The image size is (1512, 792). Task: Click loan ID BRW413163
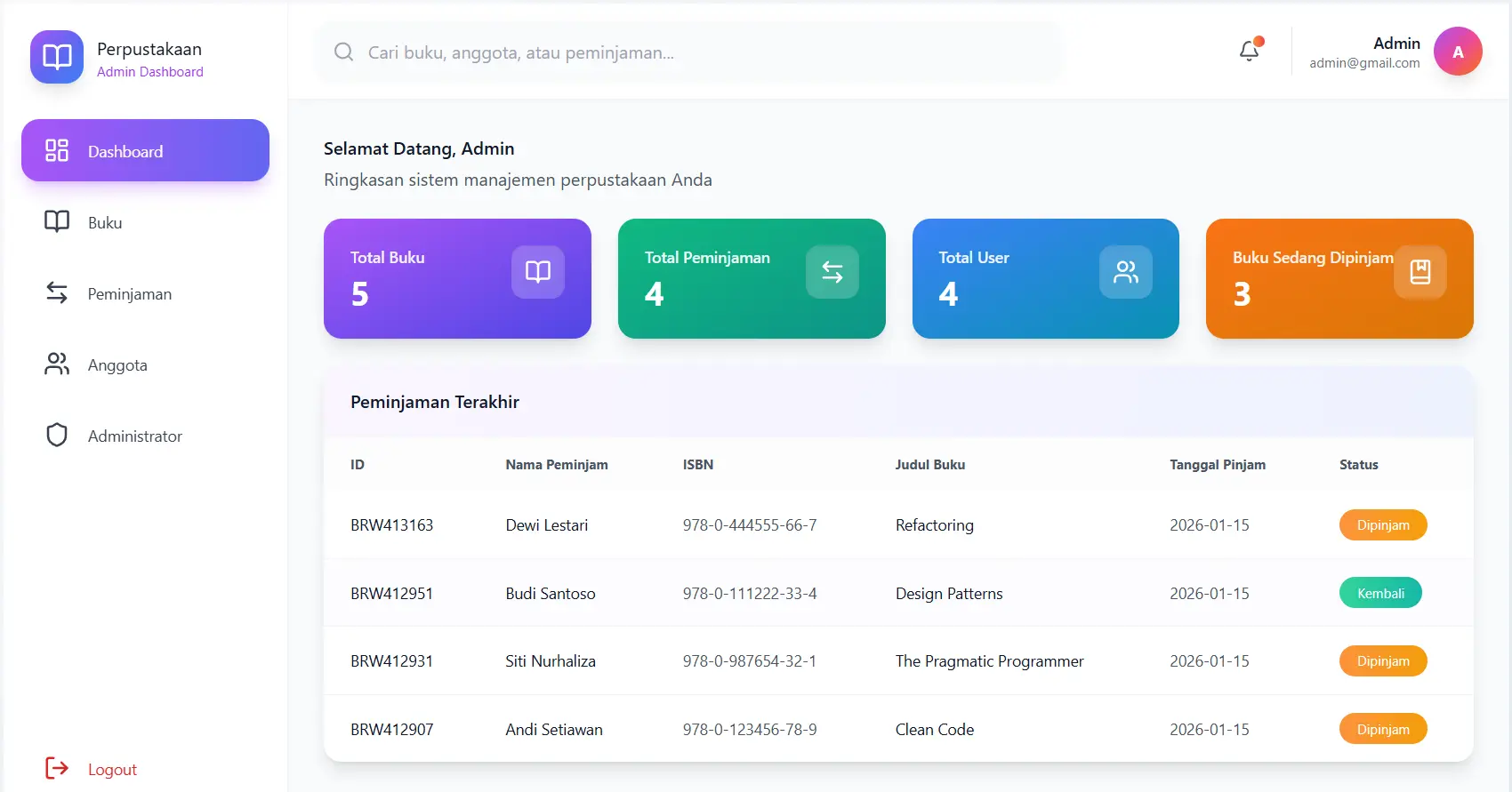391,524
